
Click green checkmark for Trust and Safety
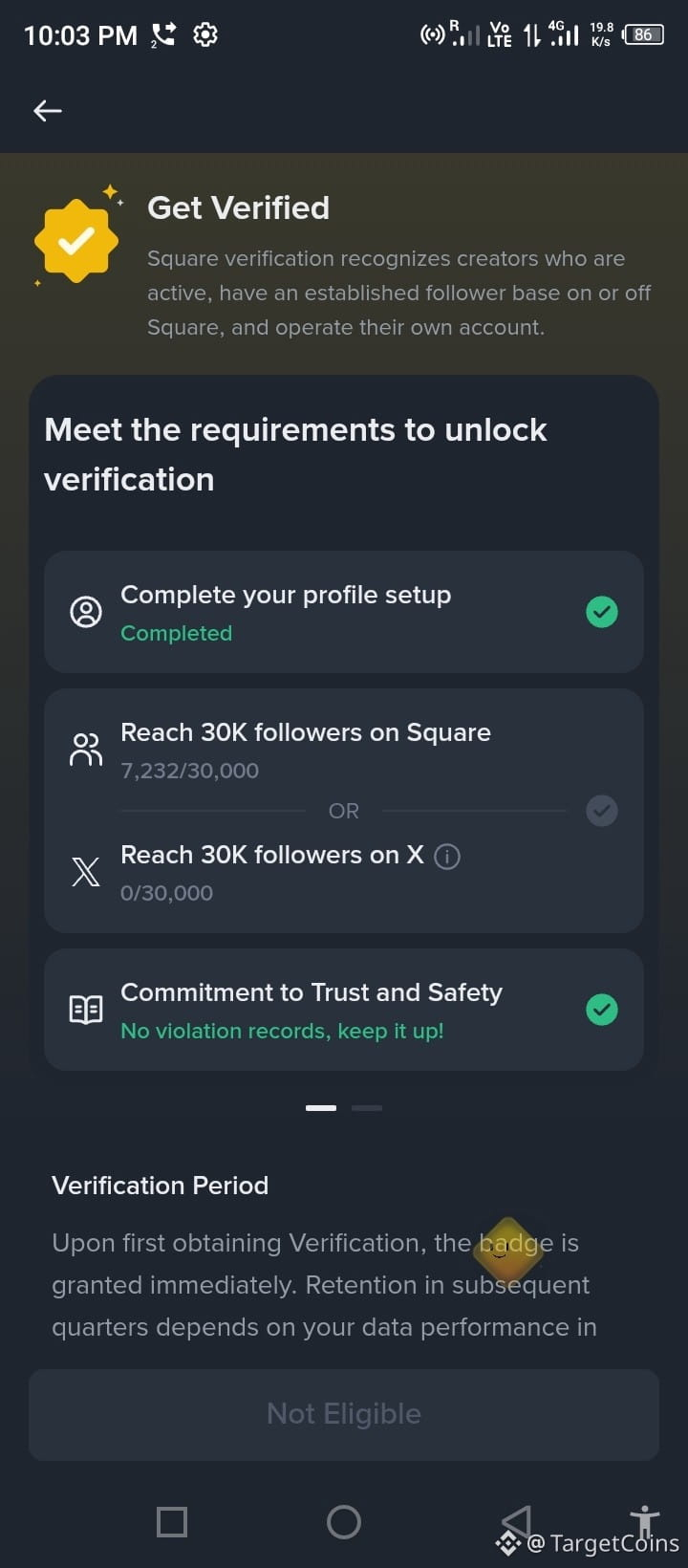pyautogui.click(x=602, y=1010)
